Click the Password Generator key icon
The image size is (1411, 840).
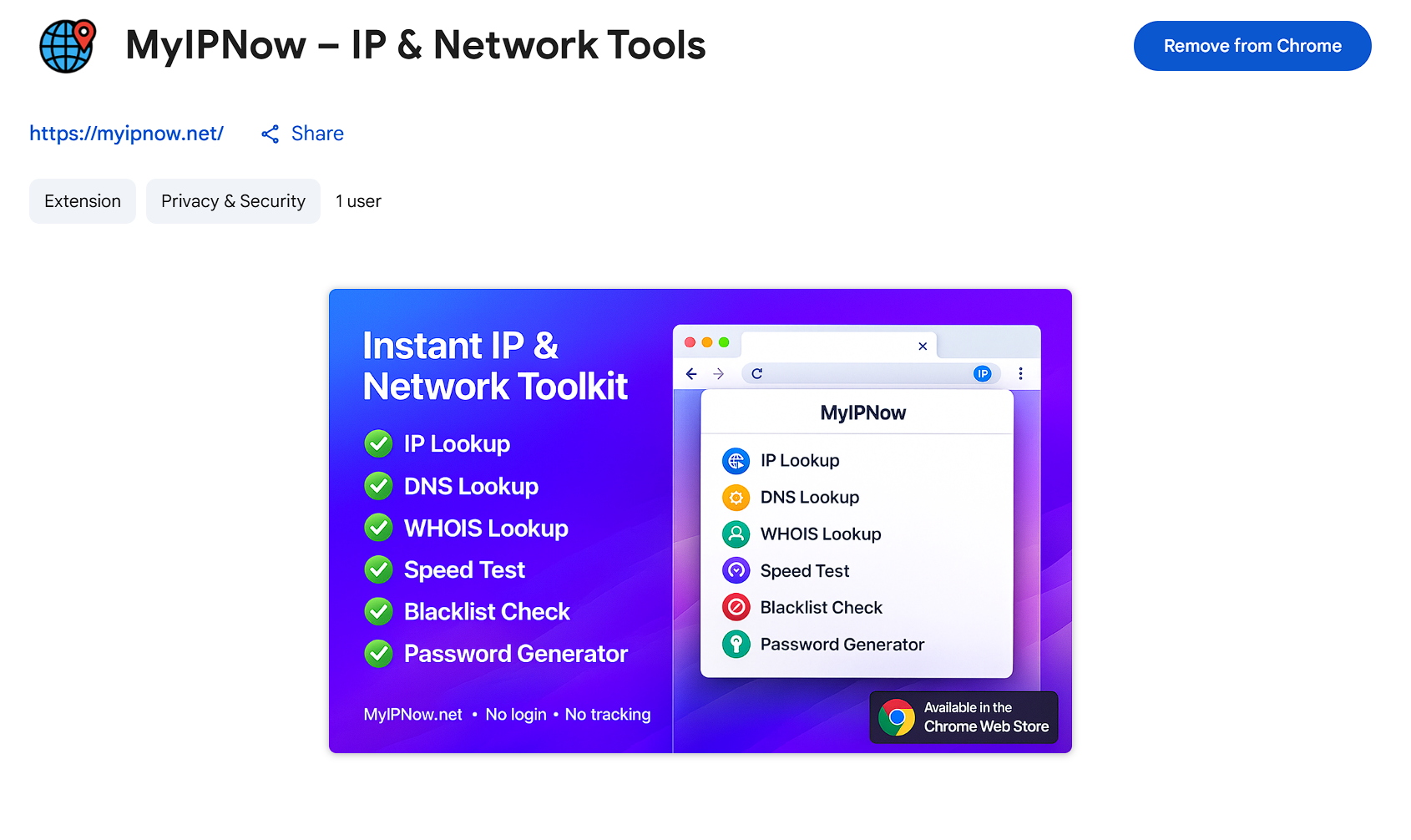pyautogui.click(x=736, y=644)
